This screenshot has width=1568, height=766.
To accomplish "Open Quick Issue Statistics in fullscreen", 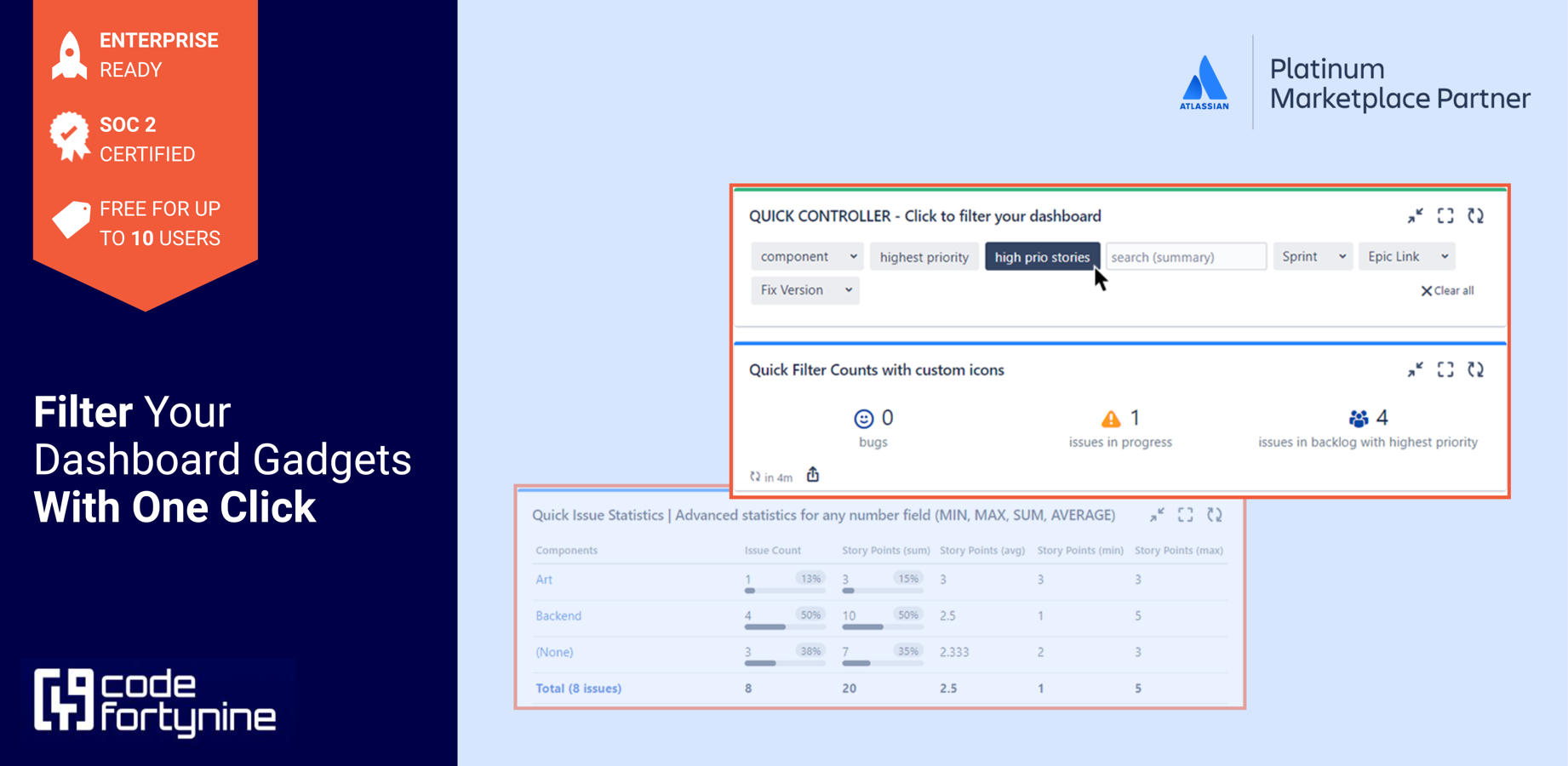I will coord(1186,515).
